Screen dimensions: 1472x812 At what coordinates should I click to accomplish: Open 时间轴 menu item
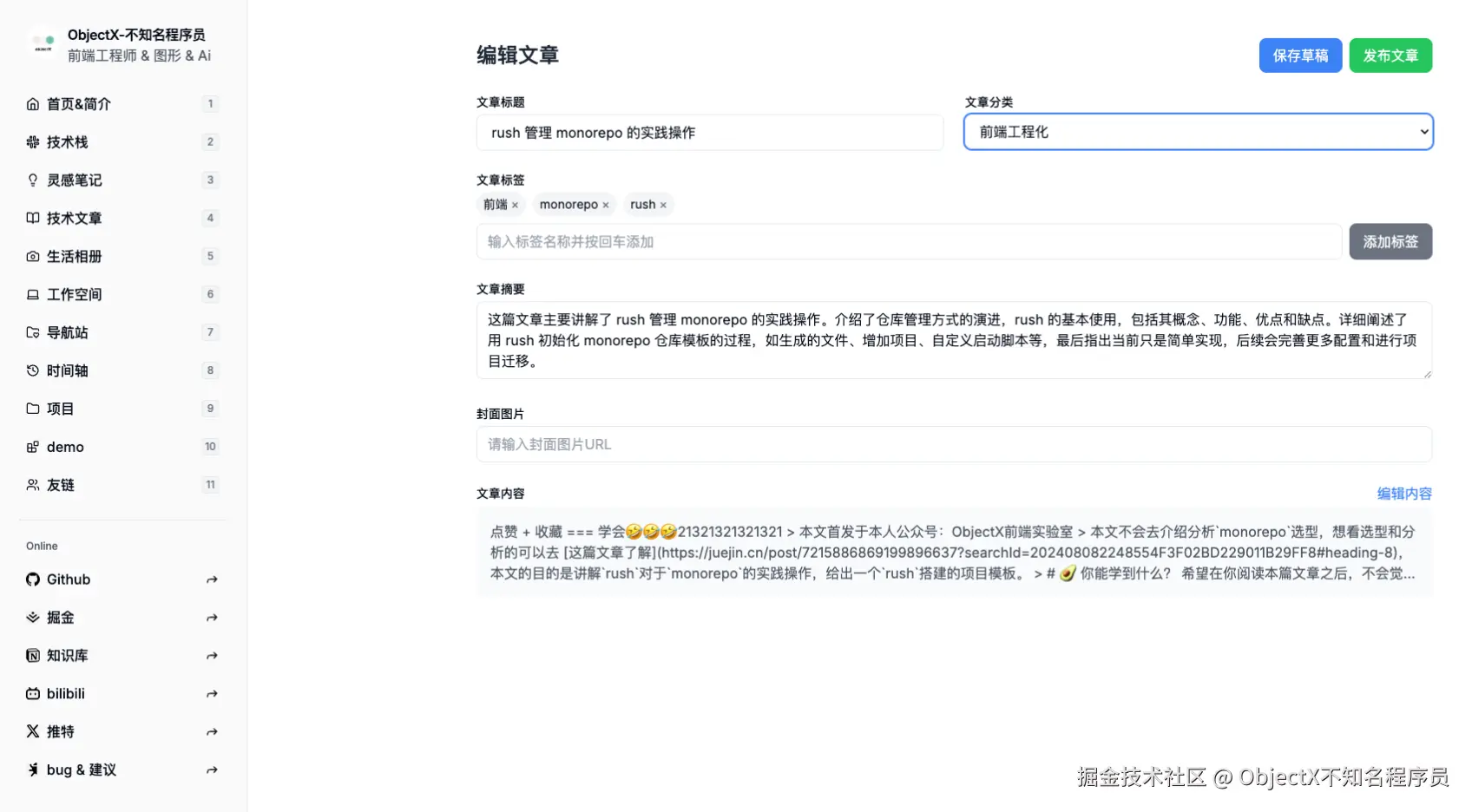122,371
